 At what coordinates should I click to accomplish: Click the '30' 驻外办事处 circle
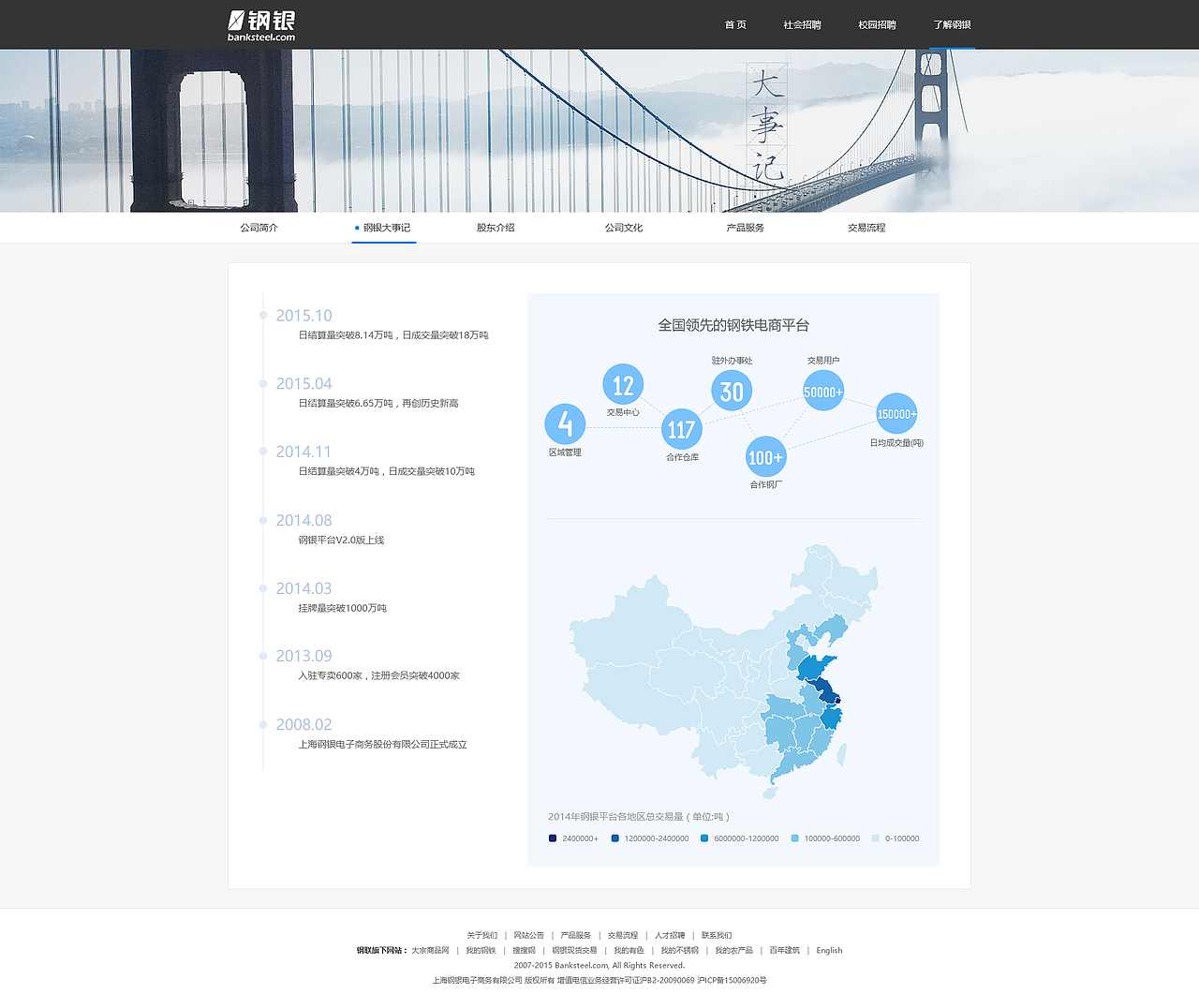732,391
